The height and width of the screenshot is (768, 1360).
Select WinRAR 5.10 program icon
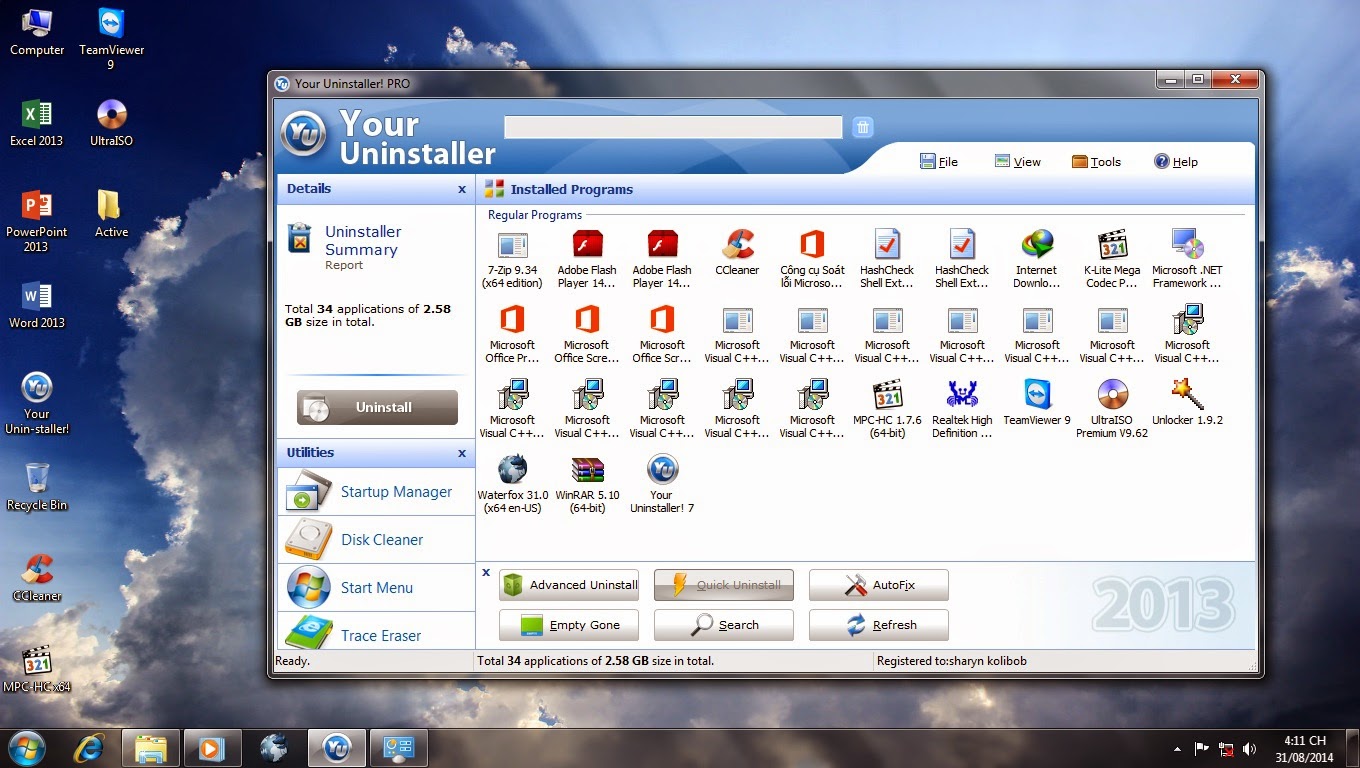pyautogui.click(x=587, y=471)
